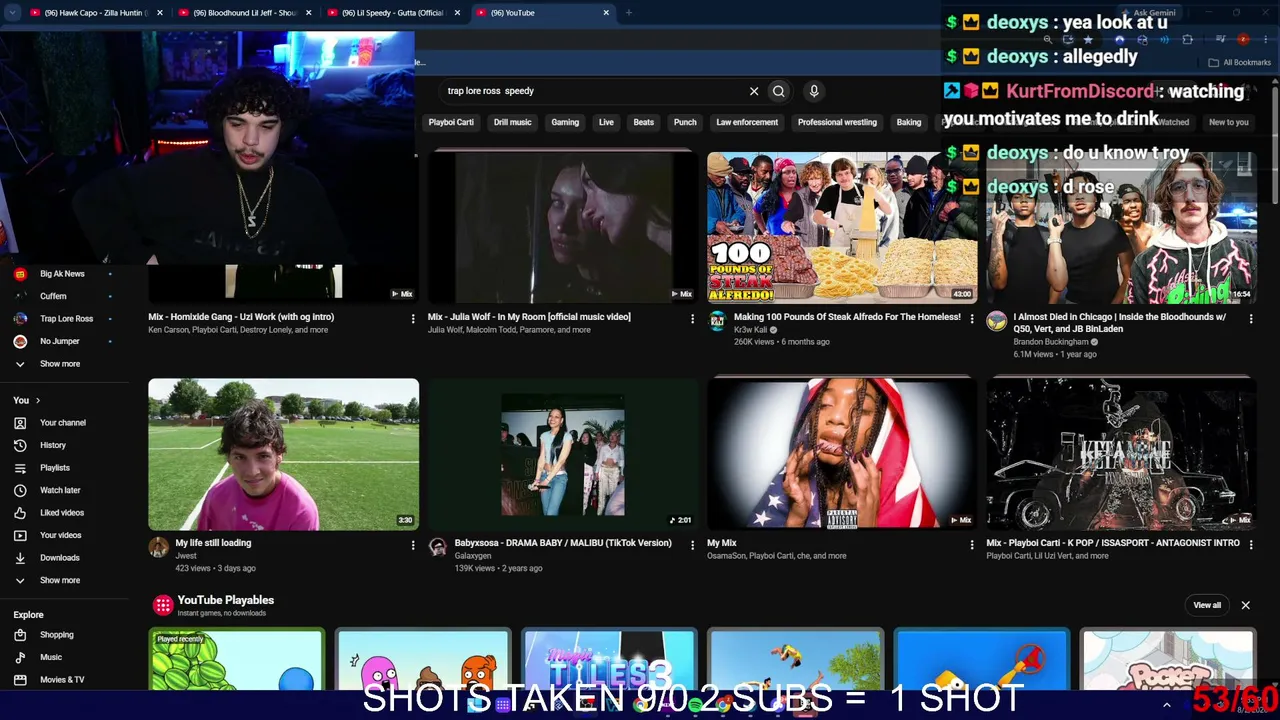1280x720 pixels.
Task: Open Jwest channel avatar
Action: [x=158, y=546]
